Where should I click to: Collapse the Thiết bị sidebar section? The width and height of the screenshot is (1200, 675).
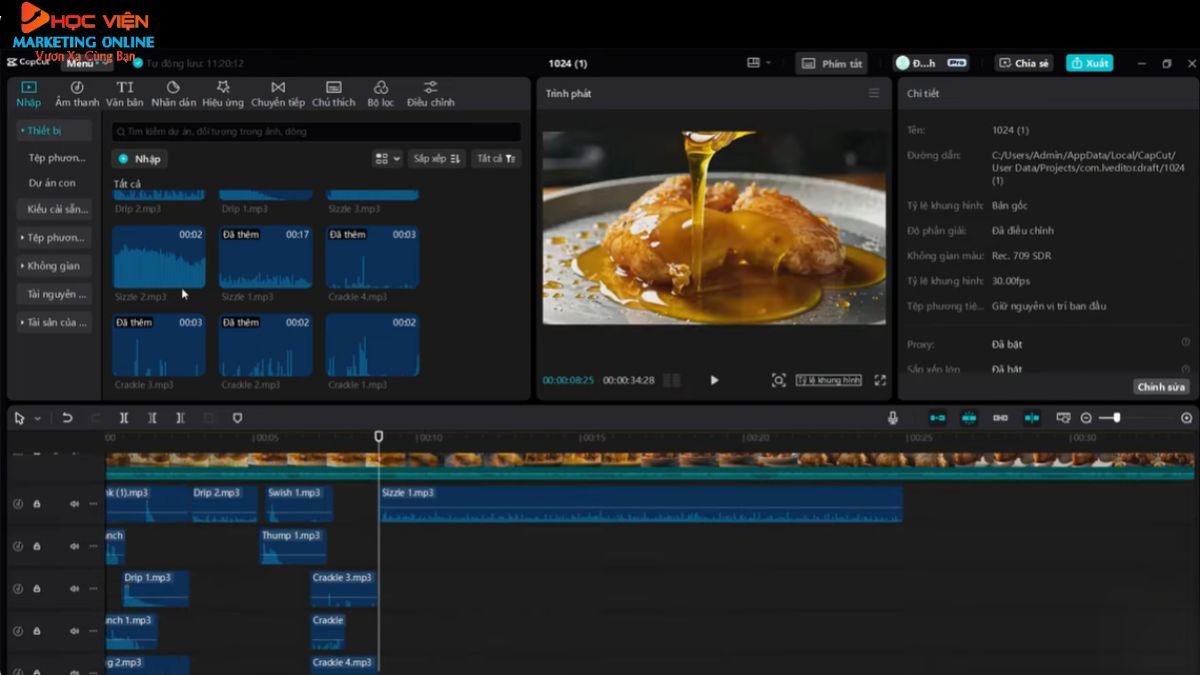tap(54, 131)
